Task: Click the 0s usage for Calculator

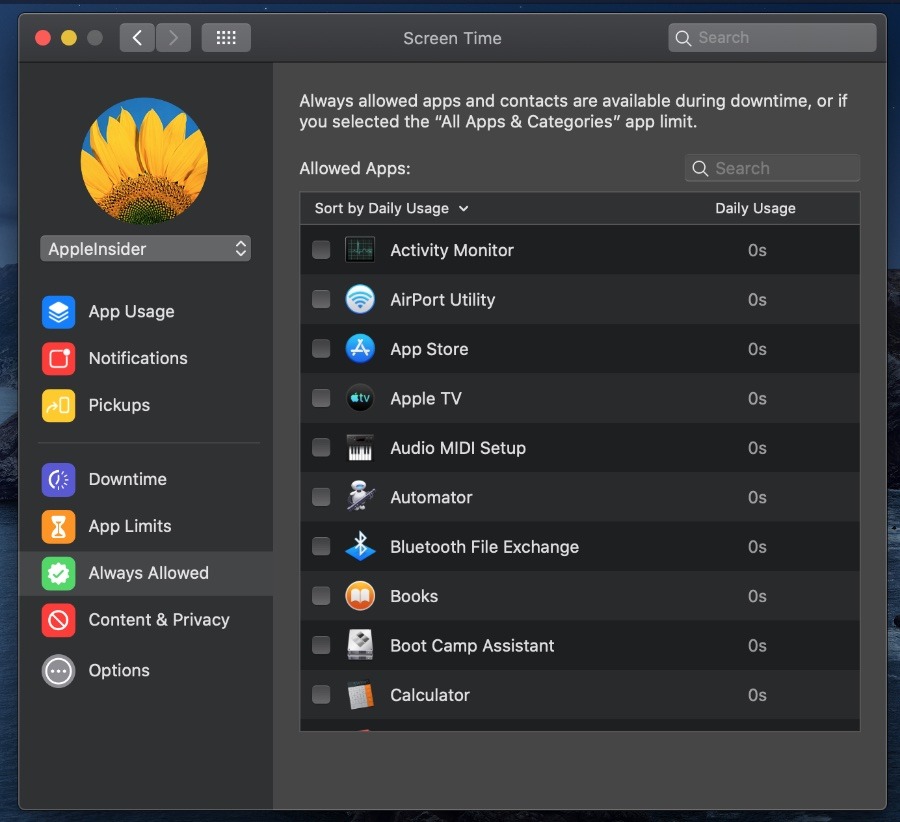Action: tap(757, 695)
